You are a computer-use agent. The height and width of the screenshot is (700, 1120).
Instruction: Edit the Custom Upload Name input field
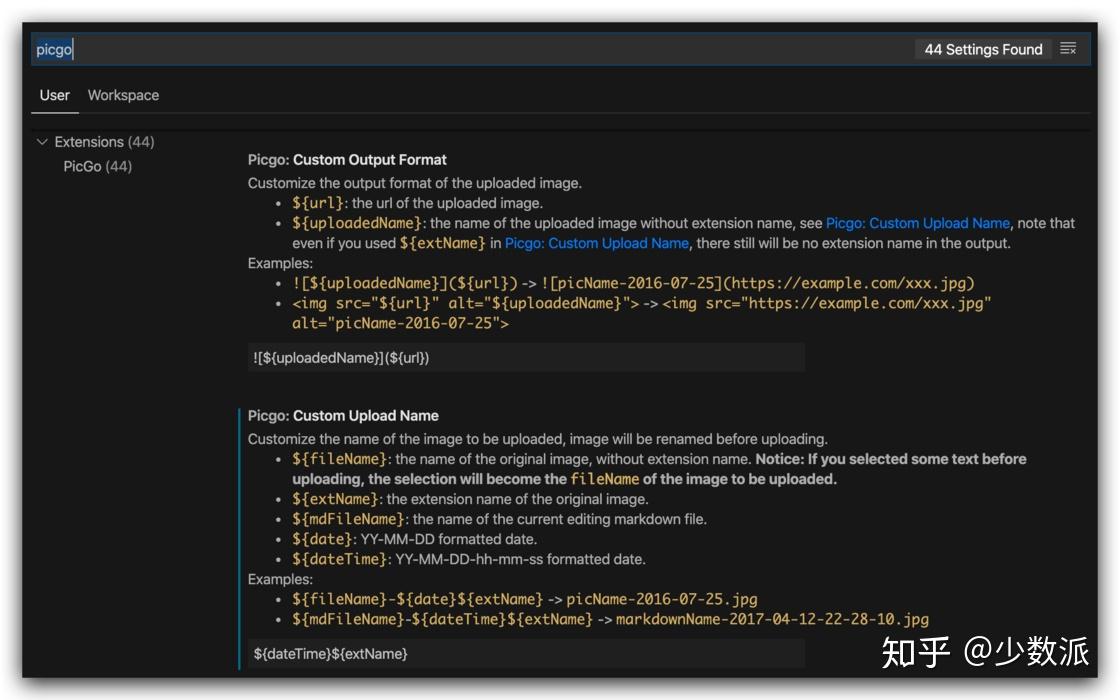(526, 654)
